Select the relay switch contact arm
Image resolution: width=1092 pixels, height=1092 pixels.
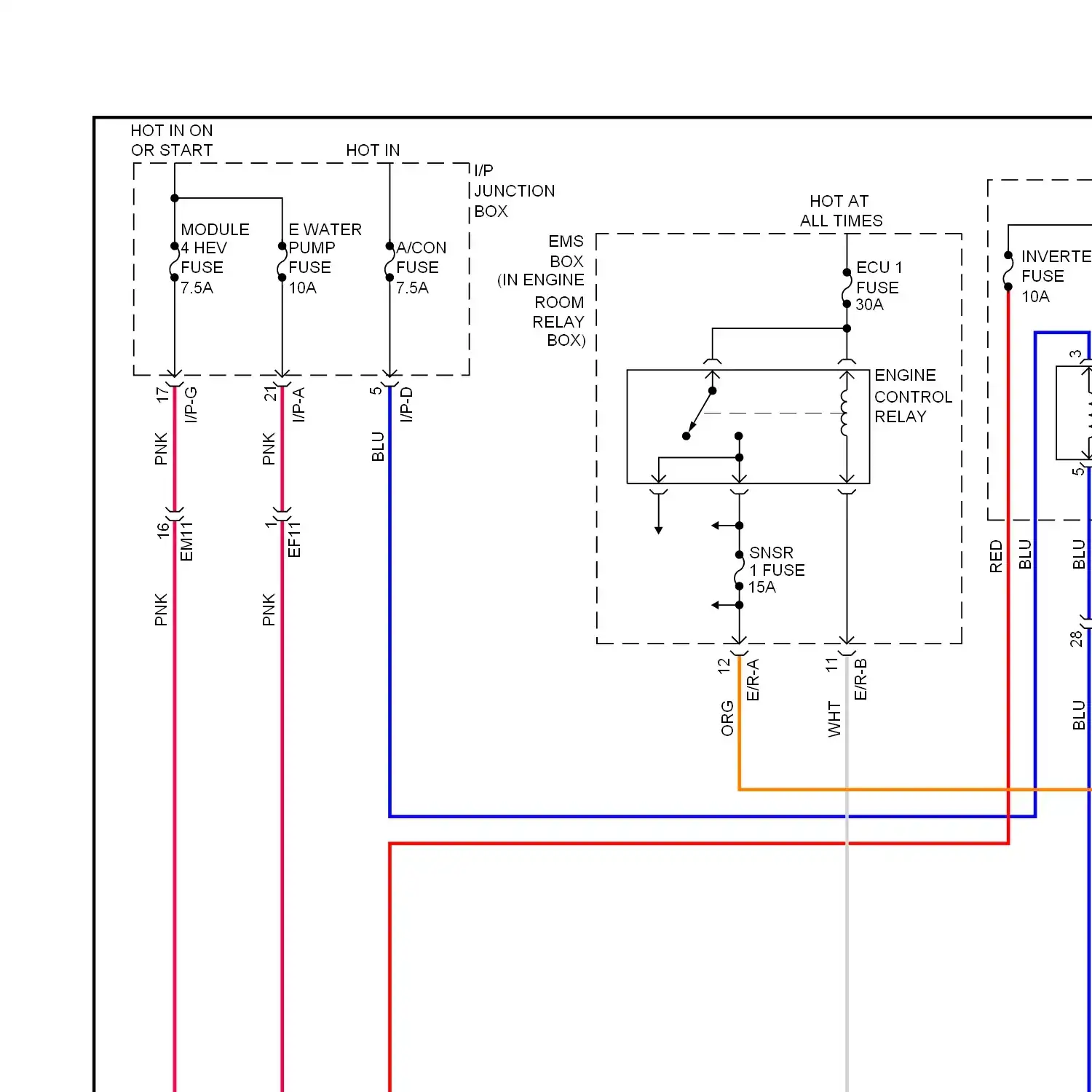click(x=700, y=413)
